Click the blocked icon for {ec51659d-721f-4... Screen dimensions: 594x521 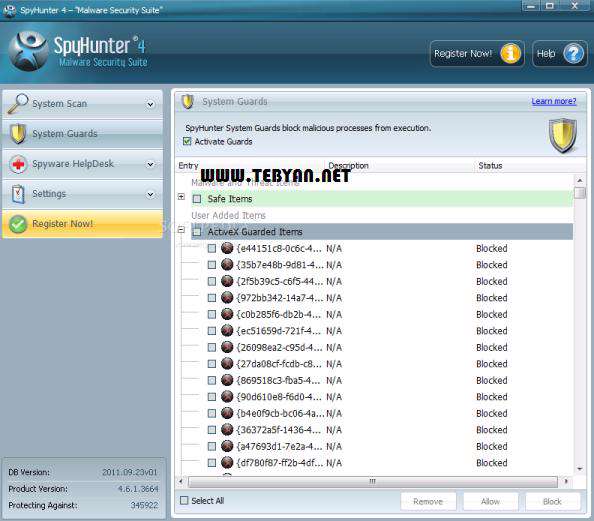pyautogui.click(x=227, y=330)
